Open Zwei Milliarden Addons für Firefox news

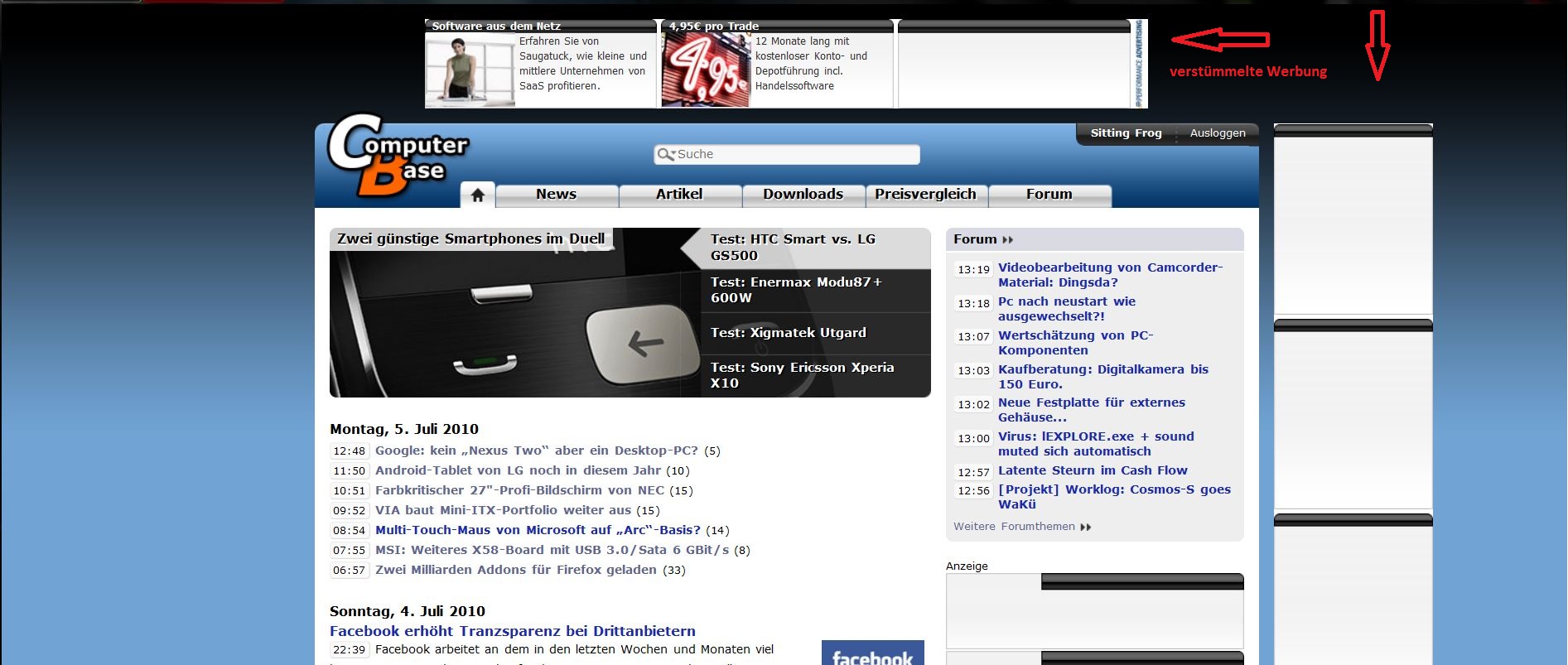coord(516,571)
